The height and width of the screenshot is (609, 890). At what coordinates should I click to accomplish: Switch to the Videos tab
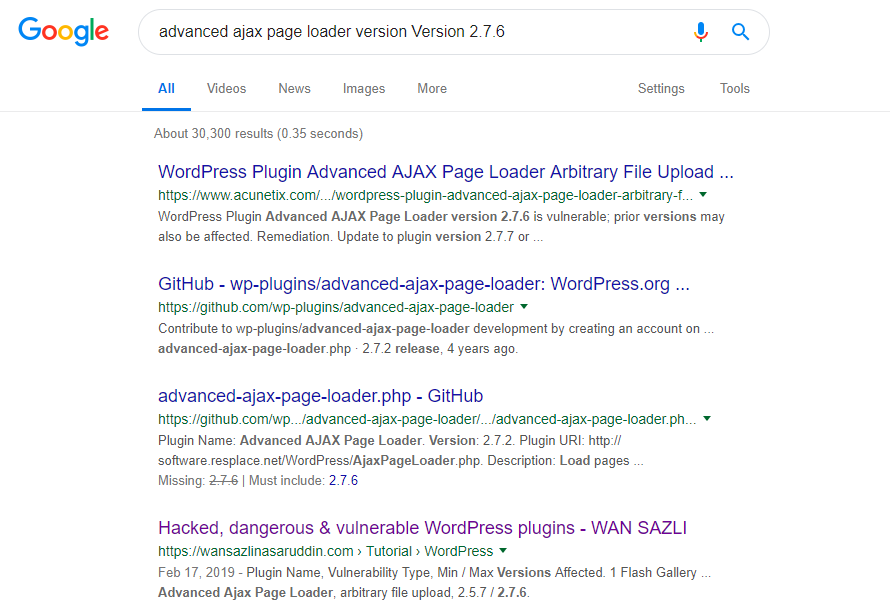(x=226, y=89)
